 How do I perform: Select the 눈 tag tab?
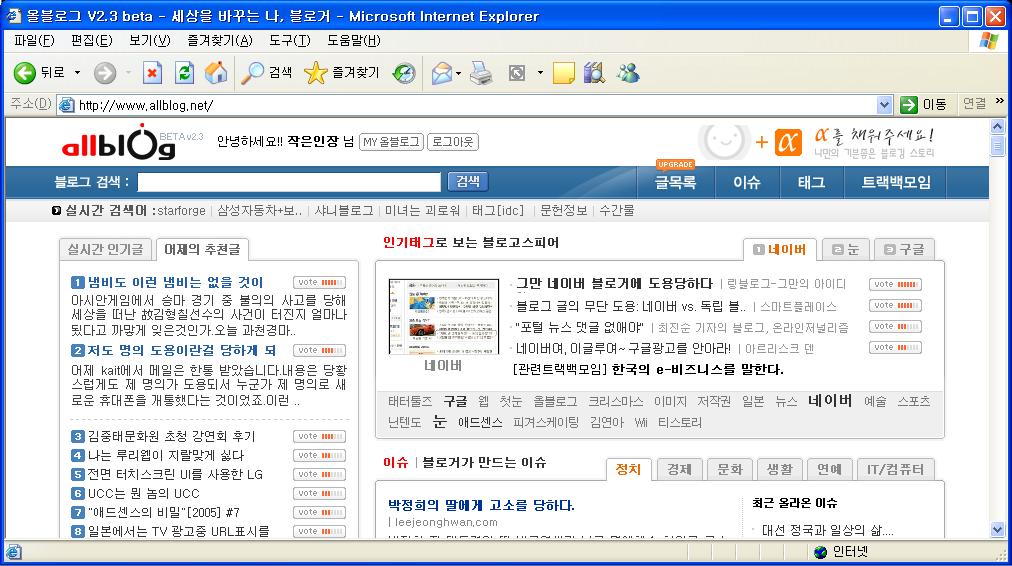click(x=846, y=250)
